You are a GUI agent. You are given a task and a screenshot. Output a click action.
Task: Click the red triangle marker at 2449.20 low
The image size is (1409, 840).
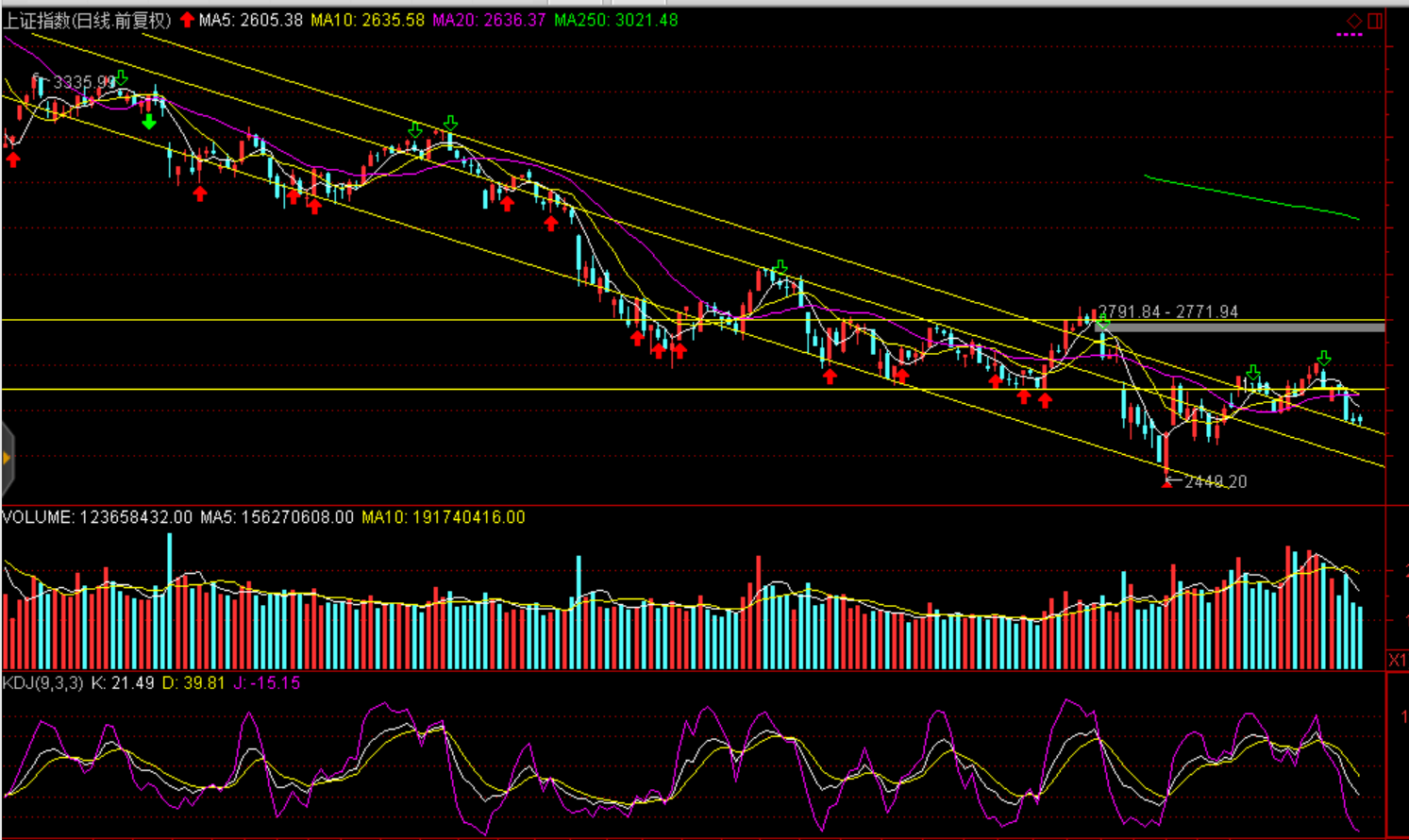pyautogui.click(x=1167, y=482)
